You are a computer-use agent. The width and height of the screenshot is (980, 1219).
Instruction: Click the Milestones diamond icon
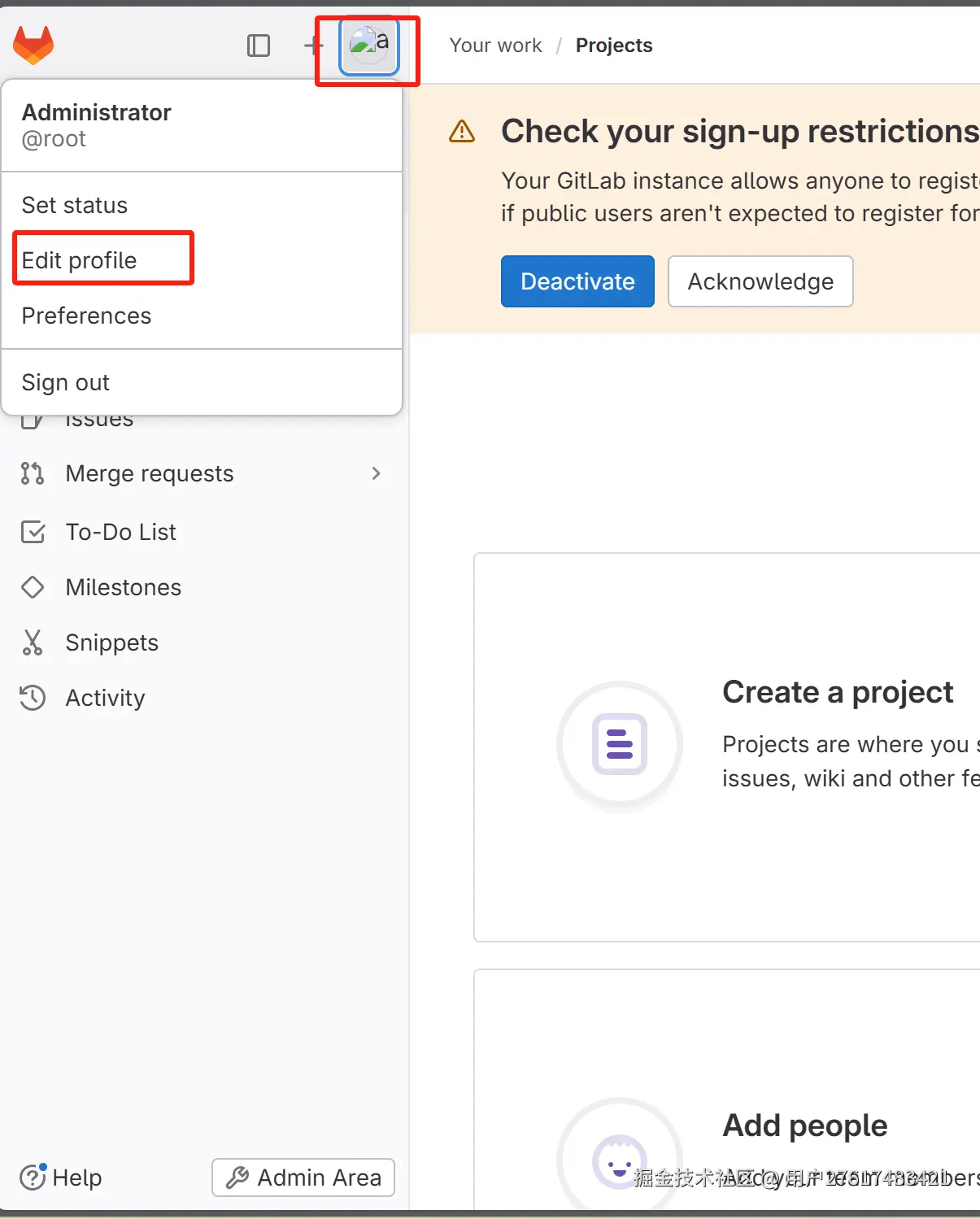click(x=33, y=587)
